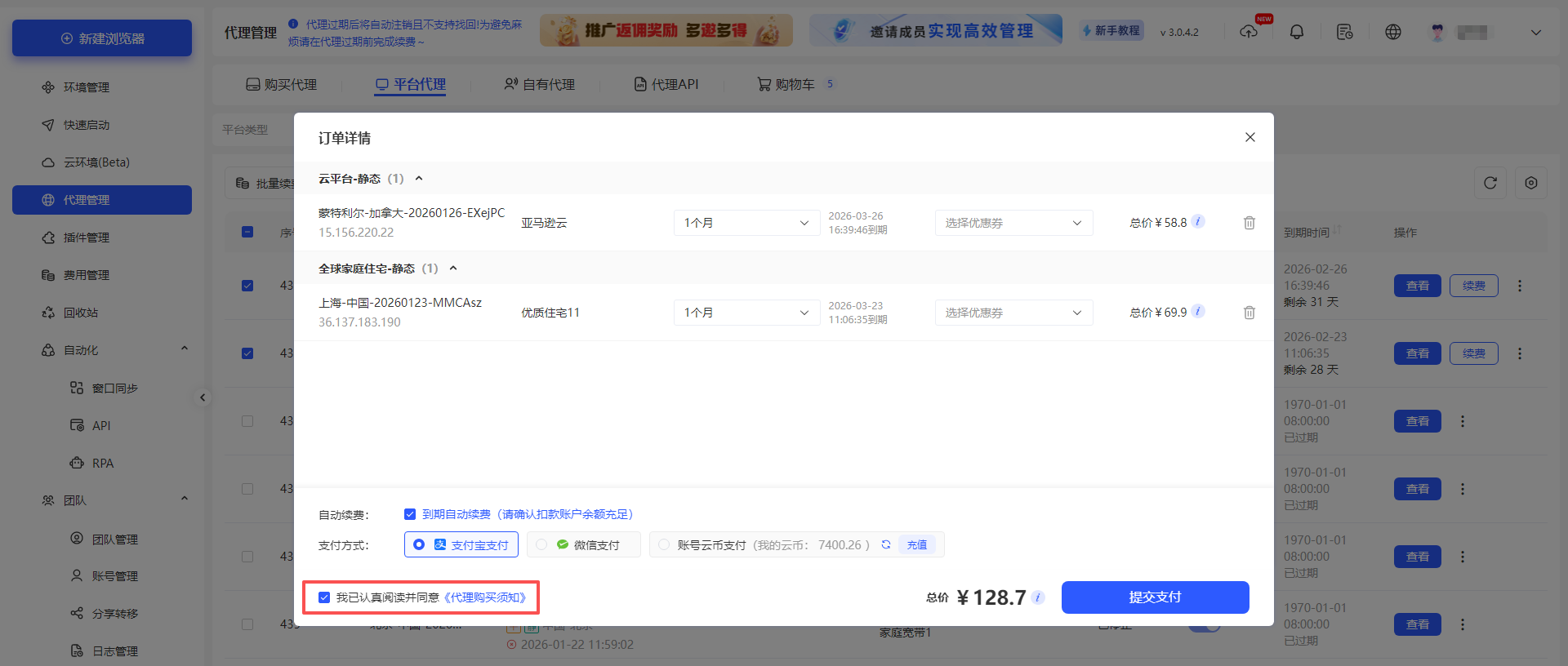Click the user avatar icon
The height and width of the screenshot is (666, 1568).
click(x=1438, y=32)
